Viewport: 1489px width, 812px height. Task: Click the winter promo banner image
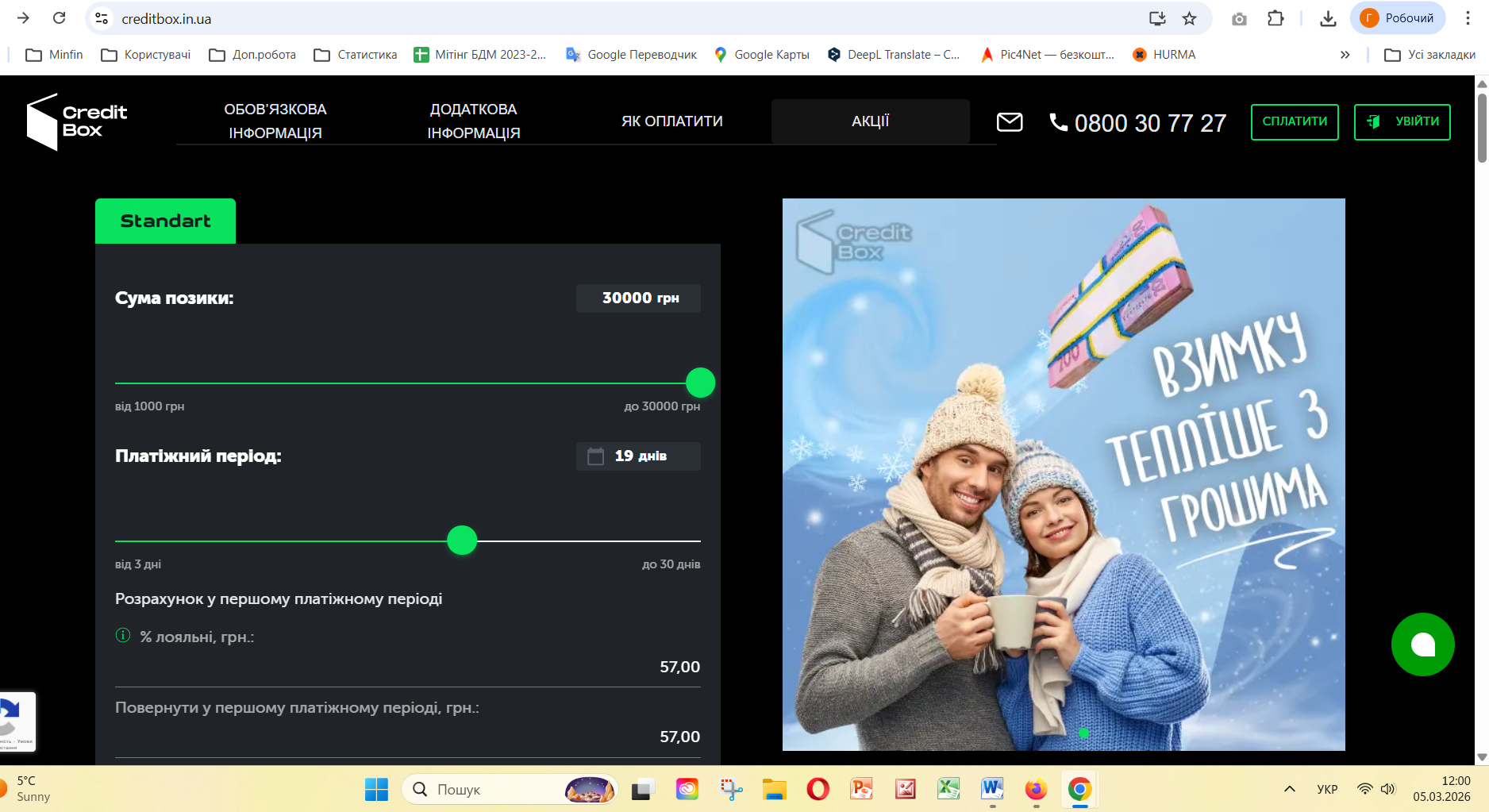click(1064, 475)
